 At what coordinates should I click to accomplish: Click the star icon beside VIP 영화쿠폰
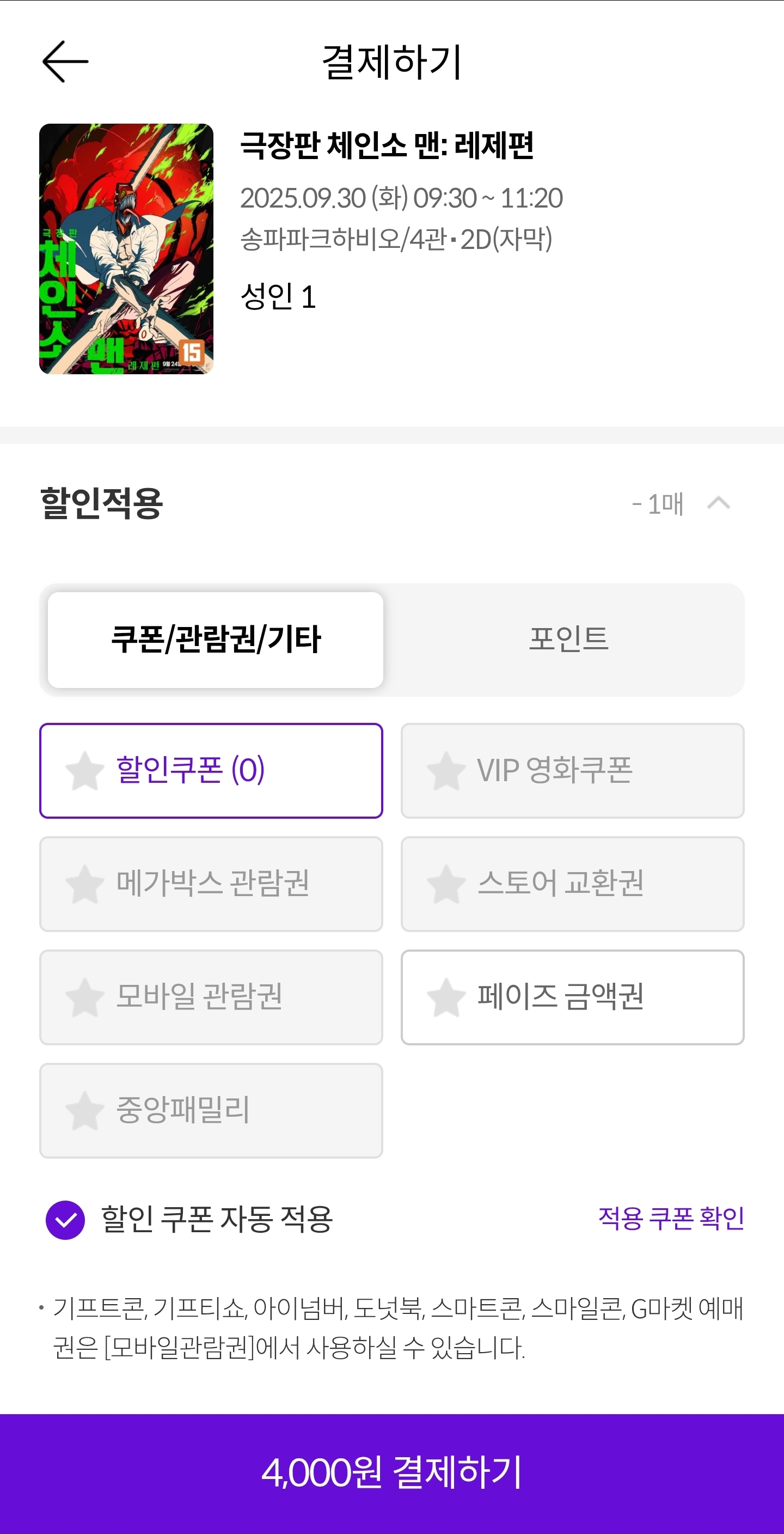coord(446,771)
